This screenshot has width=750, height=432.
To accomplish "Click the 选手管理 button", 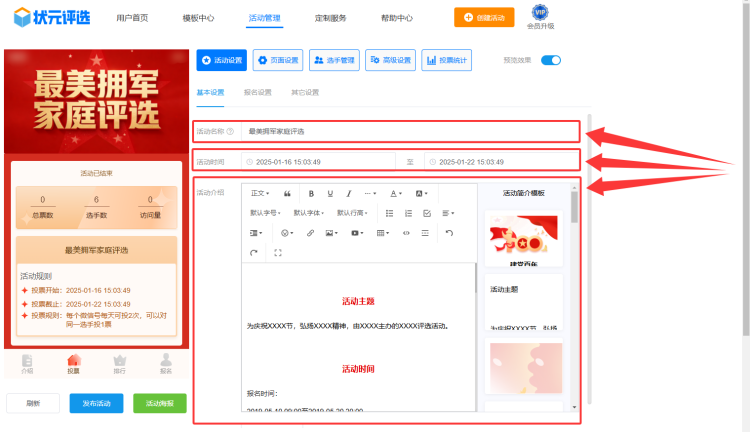I will click(x=334, y=60).
